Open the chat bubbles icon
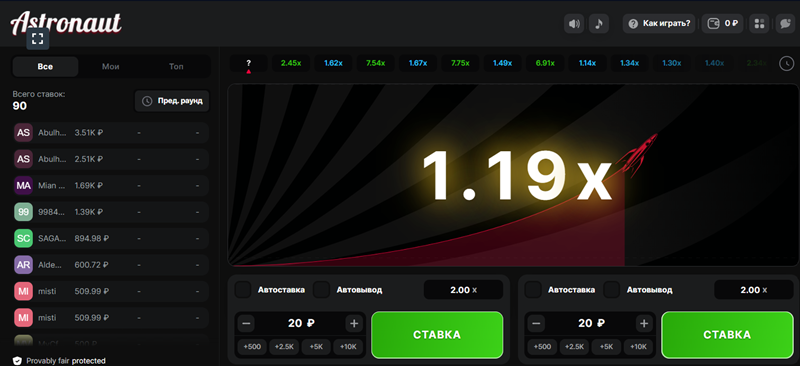Screen dimensions: 800x366 pos(785,23)
